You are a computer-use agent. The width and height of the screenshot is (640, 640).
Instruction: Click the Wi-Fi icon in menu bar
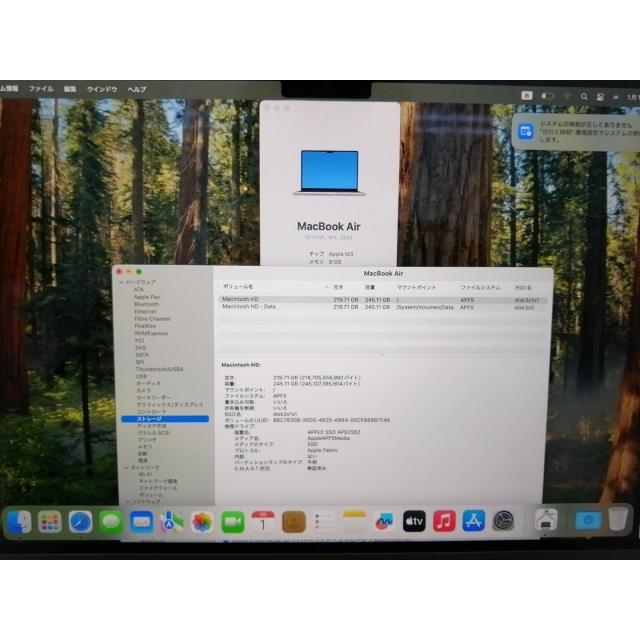(567, 96)
